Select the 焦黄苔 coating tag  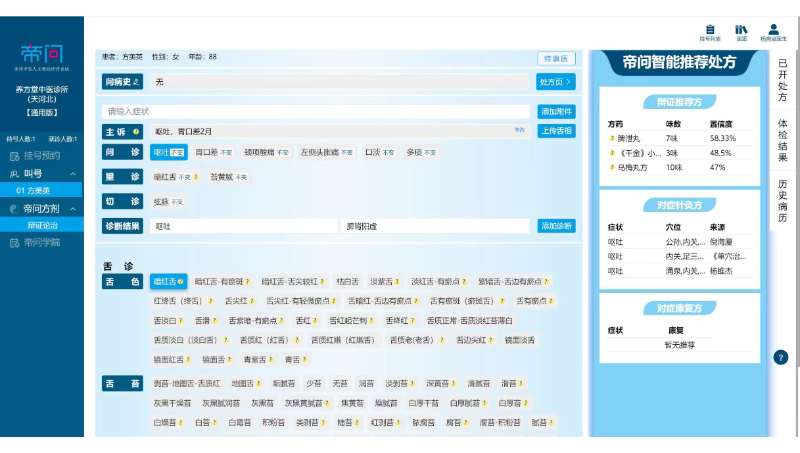[x=352, y=403]
